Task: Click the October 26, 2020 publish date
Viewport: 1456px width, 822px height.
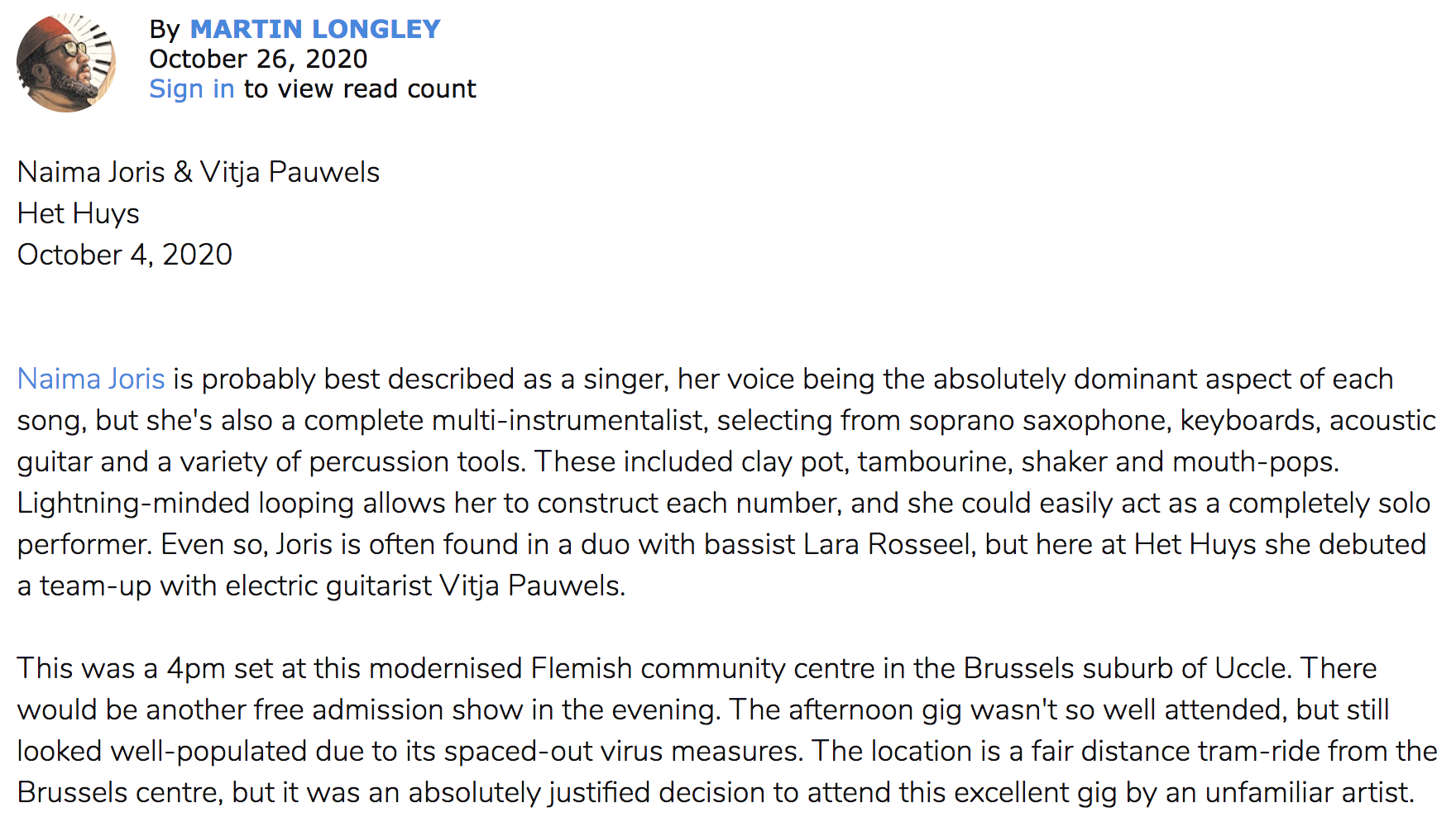Action: [x=258, y=59]
